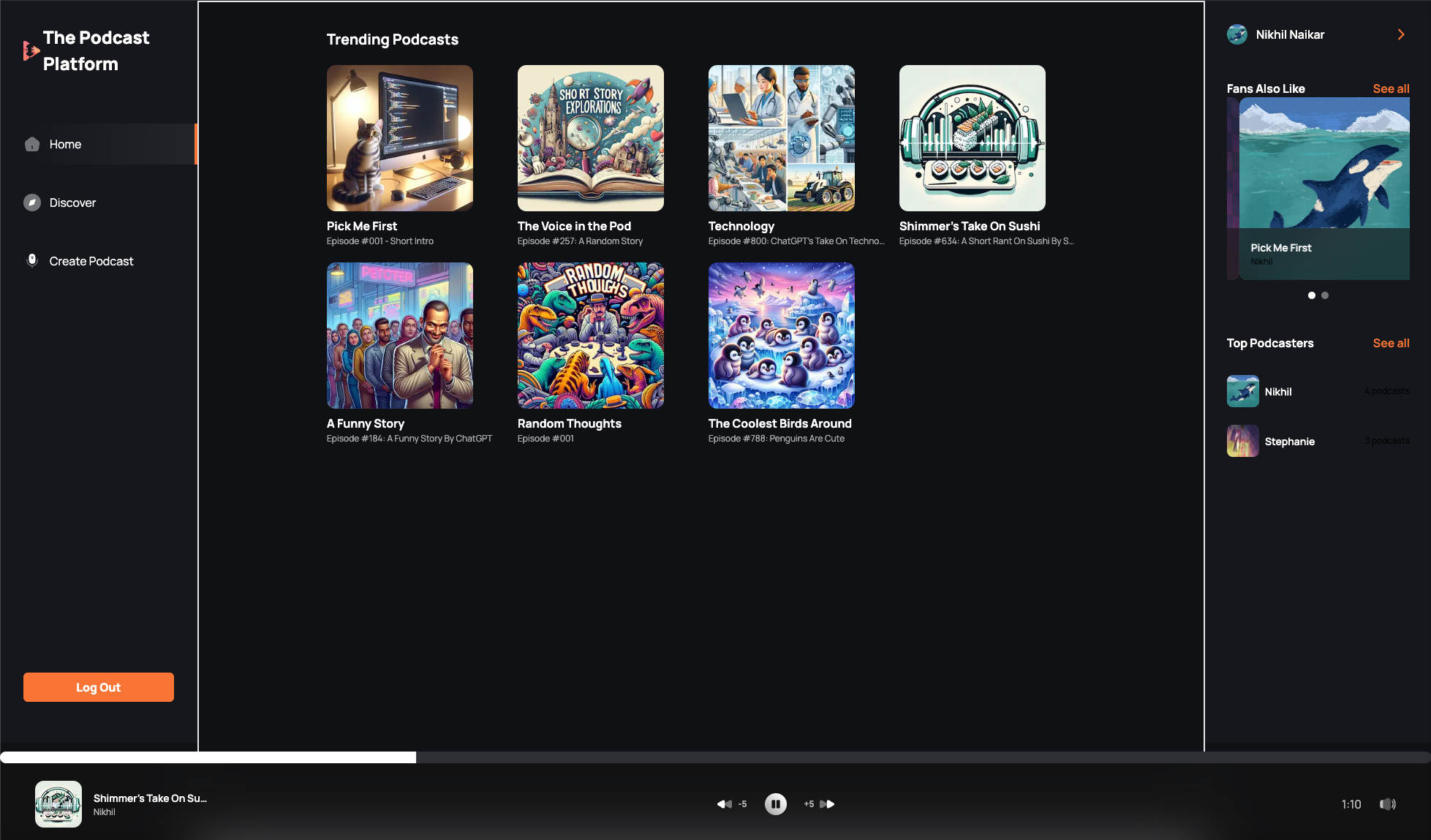Open Random Thoughts podcast thumbnail
This screenshot has height=840, width=1431.
(591, 336)
